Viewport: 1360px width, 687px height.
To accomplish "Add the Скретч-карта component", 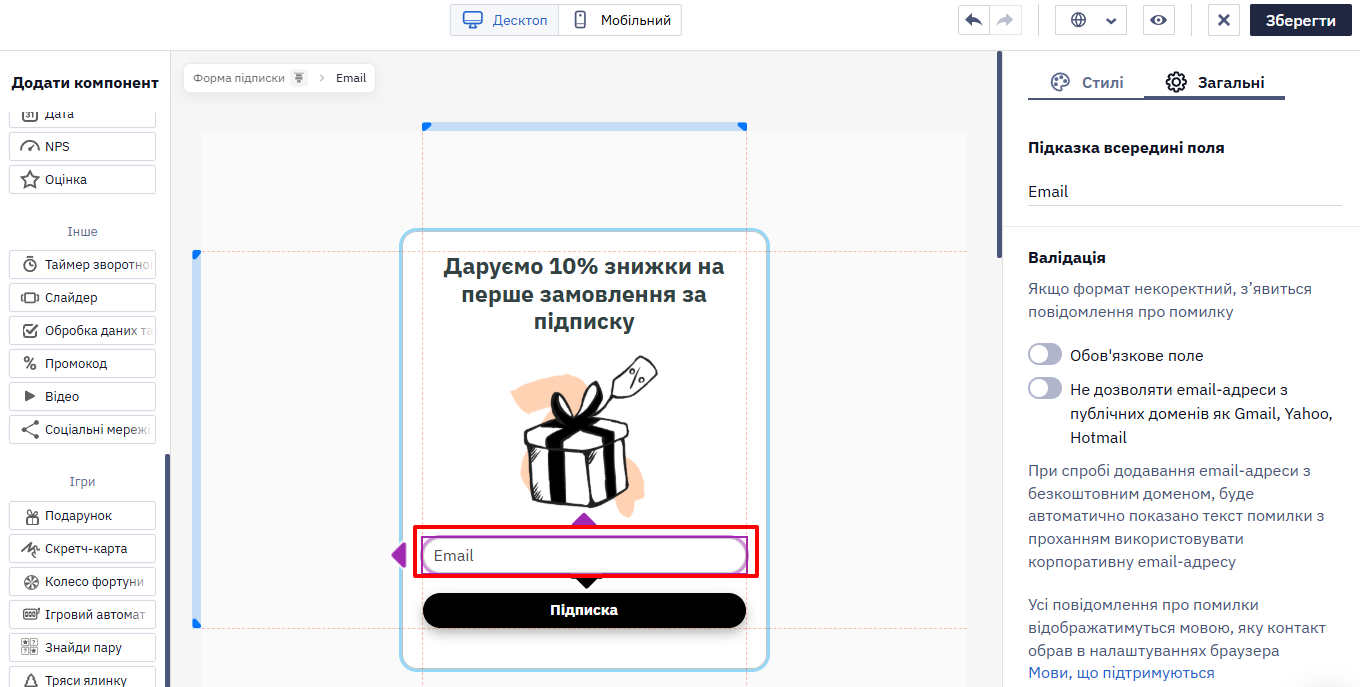I will click(x=83, y=549).
